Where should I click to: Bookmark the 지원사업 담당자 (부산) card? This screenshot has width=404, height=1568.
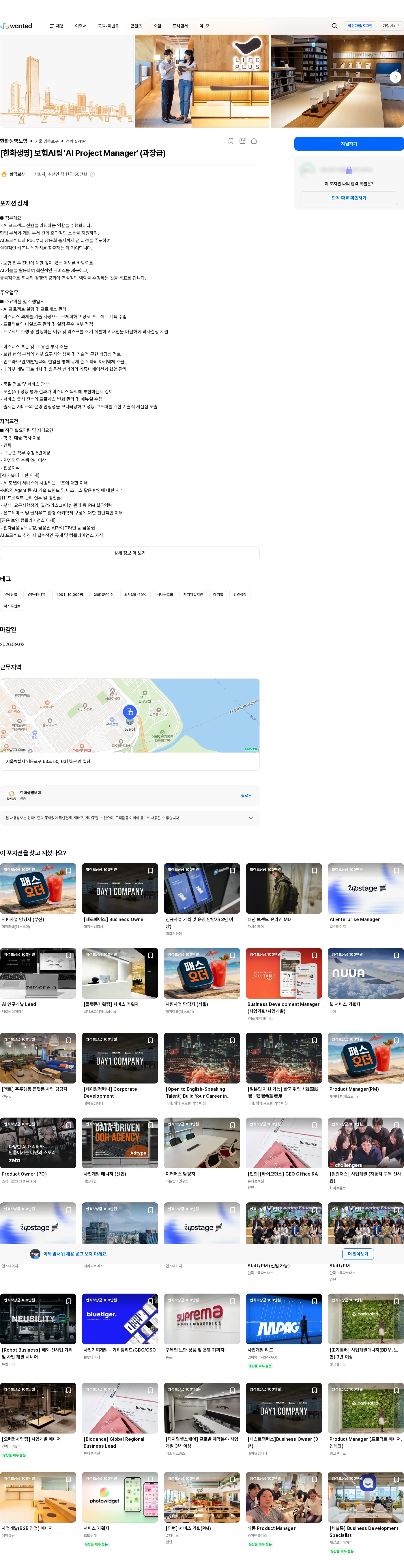(69, 871)
